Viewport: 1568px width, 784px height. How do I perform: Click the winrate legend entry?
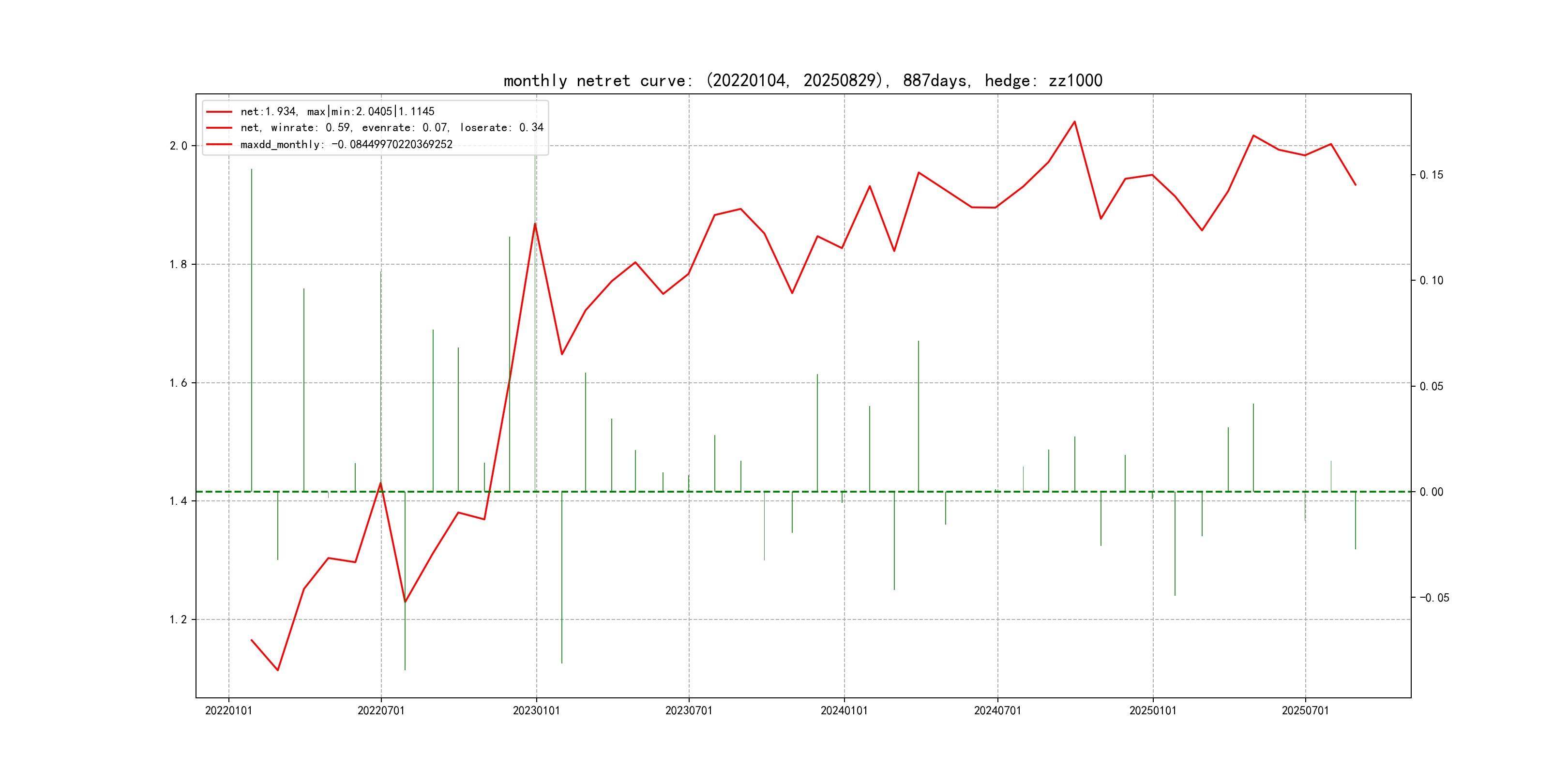coord(392,128)
